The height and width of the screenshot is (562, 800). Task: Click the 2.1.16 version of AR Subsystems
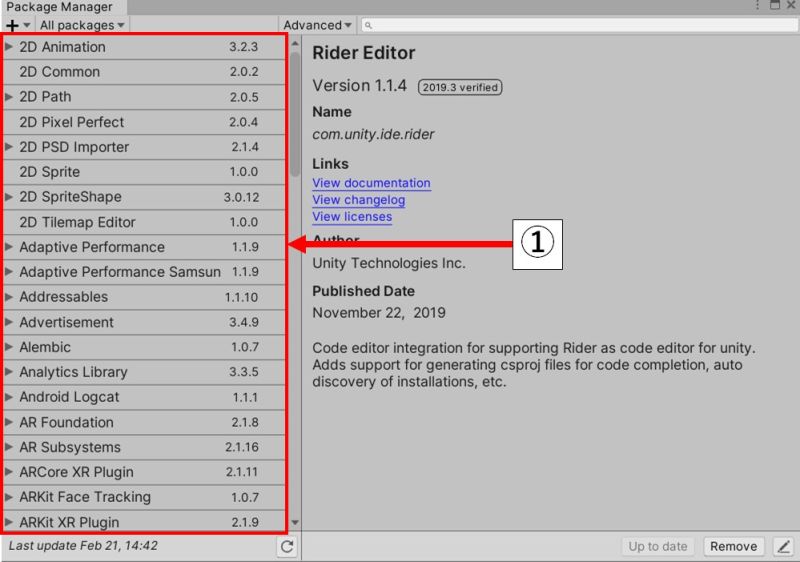coord(242,447)
